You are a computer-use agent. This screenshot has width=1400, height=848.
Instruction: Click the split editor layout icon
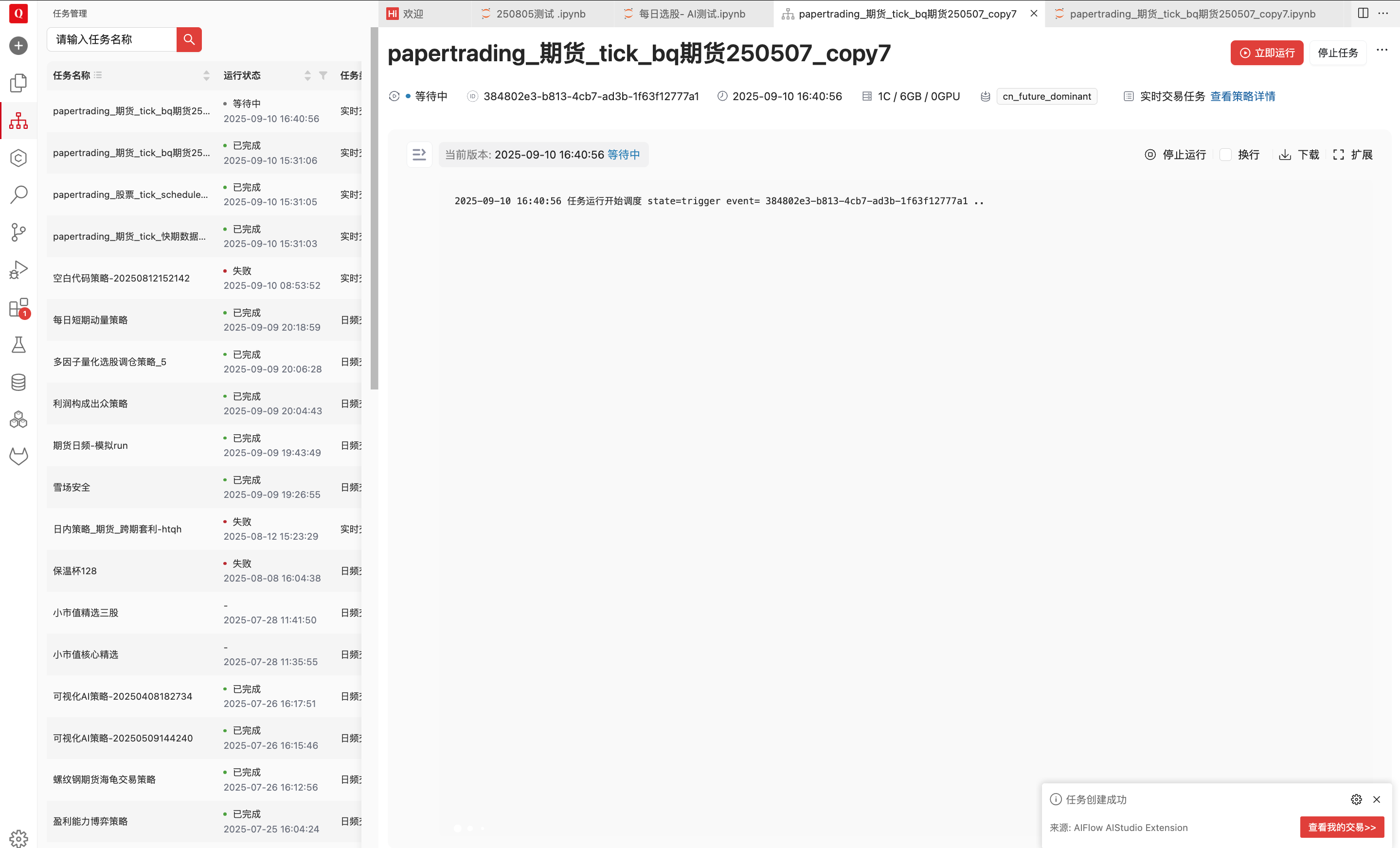pyautogui.click(x=1363, y=13)
